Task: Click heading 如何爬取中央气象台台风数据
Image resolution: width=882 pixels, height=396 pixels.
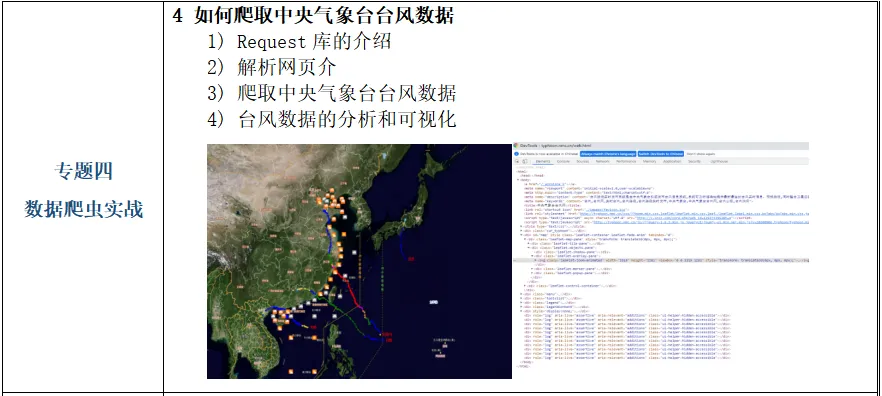Action: coord(324,16)
